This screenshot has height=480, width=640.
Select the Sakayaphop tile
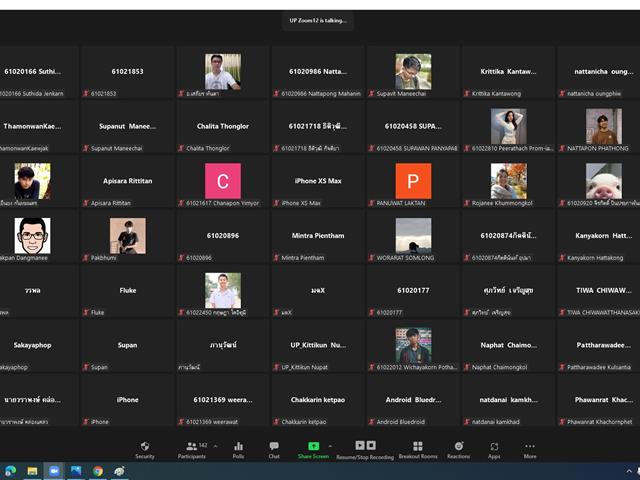[x=39, y=345]
